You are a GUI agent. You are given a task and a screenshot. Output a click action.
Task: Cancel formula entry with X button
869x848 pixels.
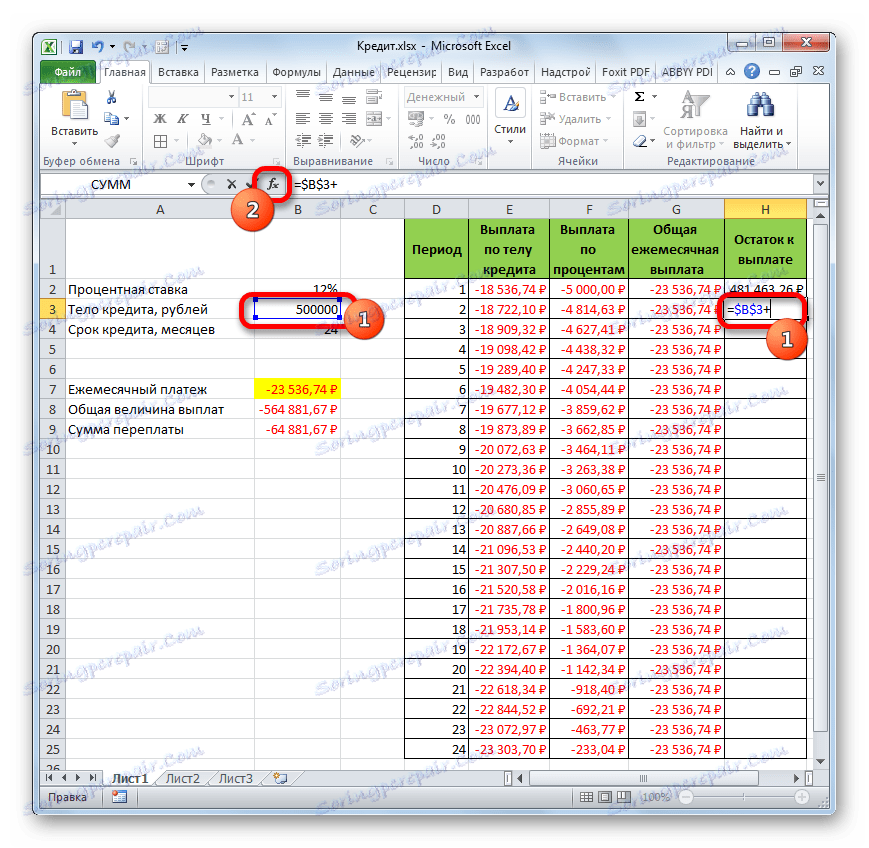pos(232,184)
